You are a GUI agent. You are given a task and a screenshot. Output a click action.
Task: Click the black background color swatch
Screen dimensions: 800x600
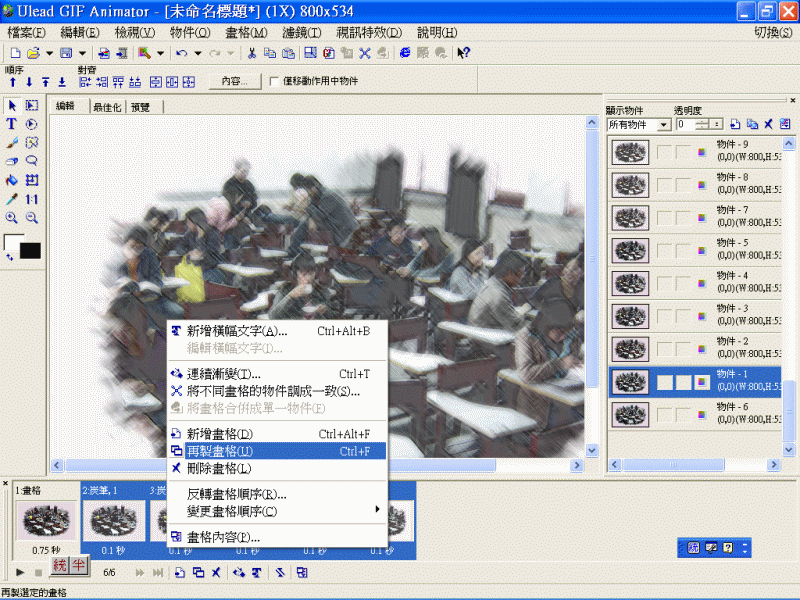pos(28,248)
